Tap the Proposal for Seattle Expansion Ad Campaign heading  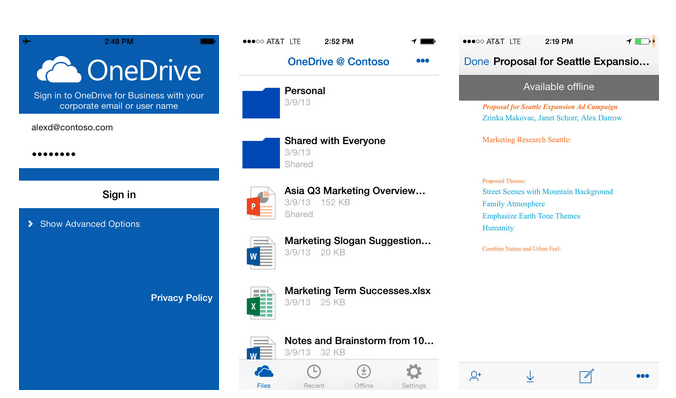click(x=550, y=107)
